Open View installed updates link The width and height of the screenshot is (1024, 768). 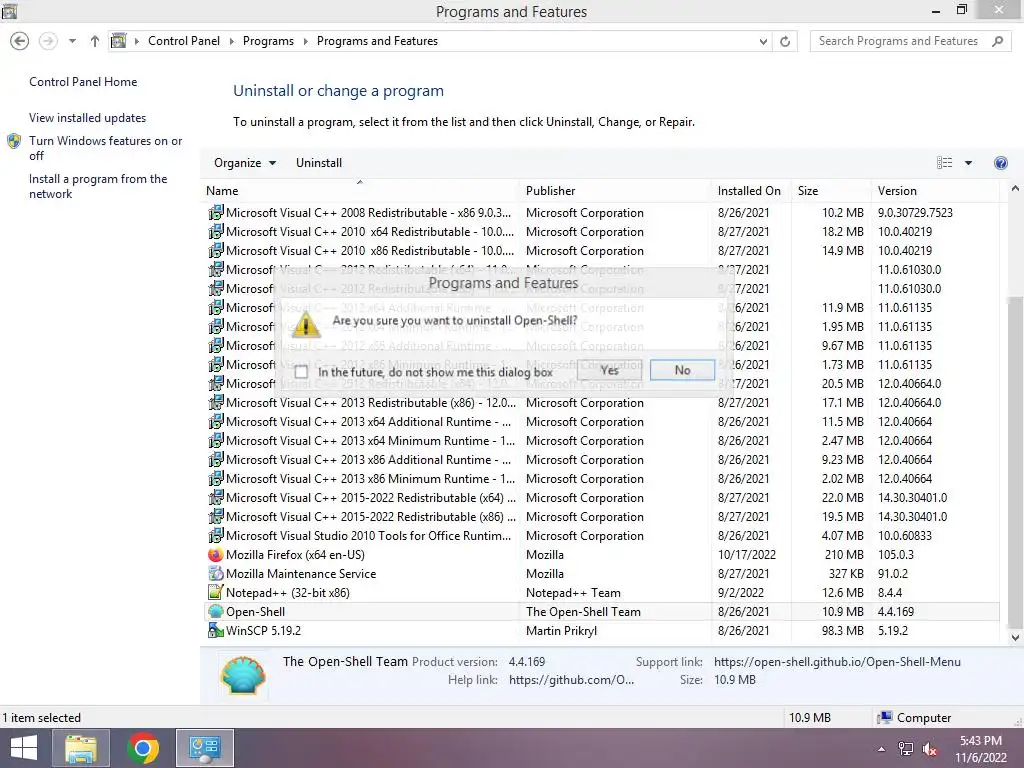pyautogui.click(x=88, y=118)
